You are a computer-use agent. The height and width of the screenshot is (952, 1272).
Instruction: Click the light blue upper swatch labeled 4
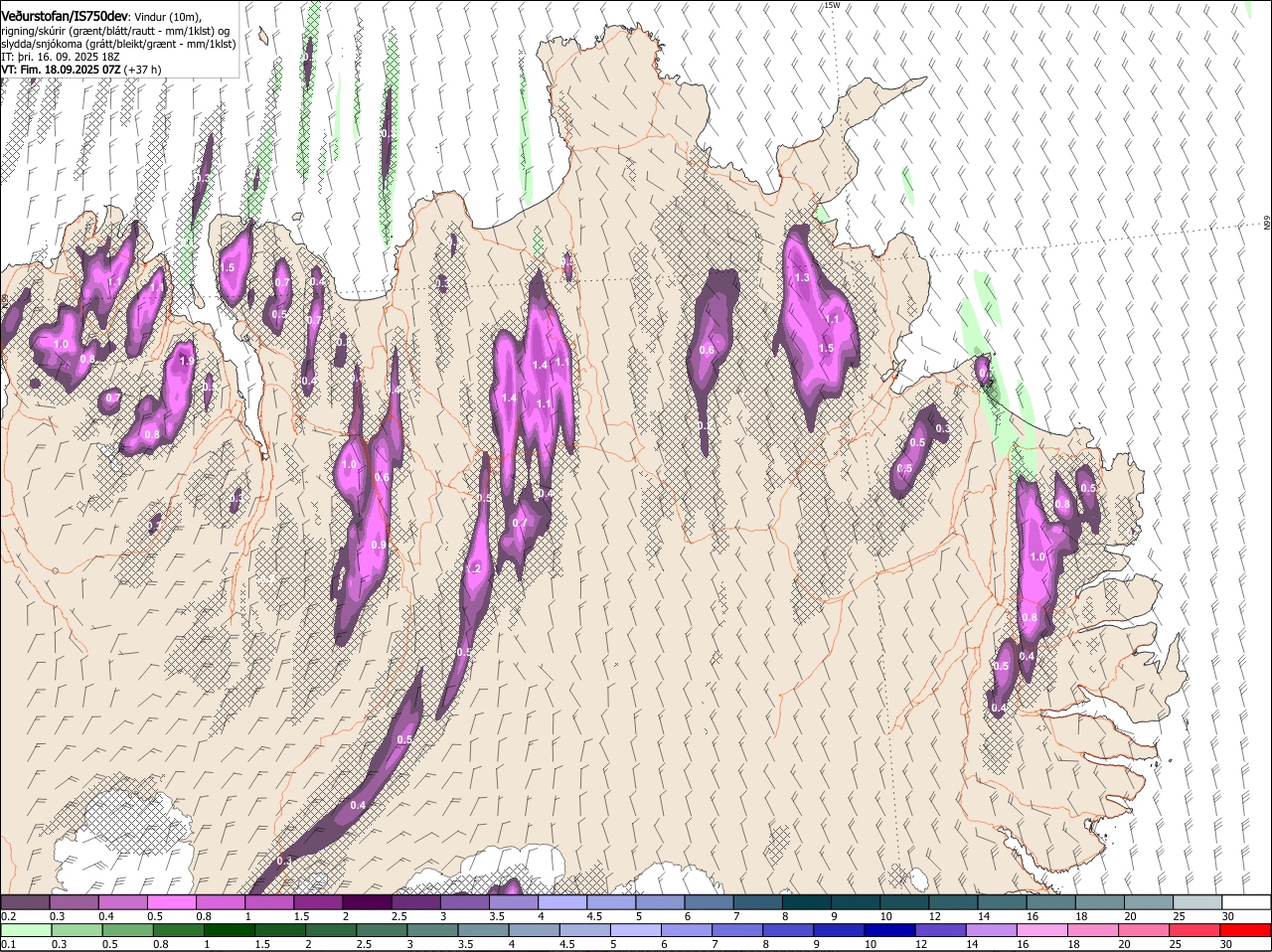pos(561,902)
